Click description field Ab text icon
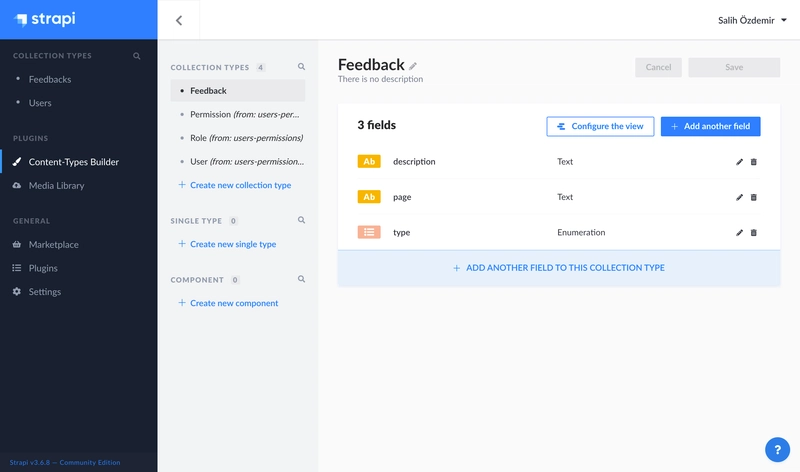Viewport: 800px width, 472px height. pos(369,161)
